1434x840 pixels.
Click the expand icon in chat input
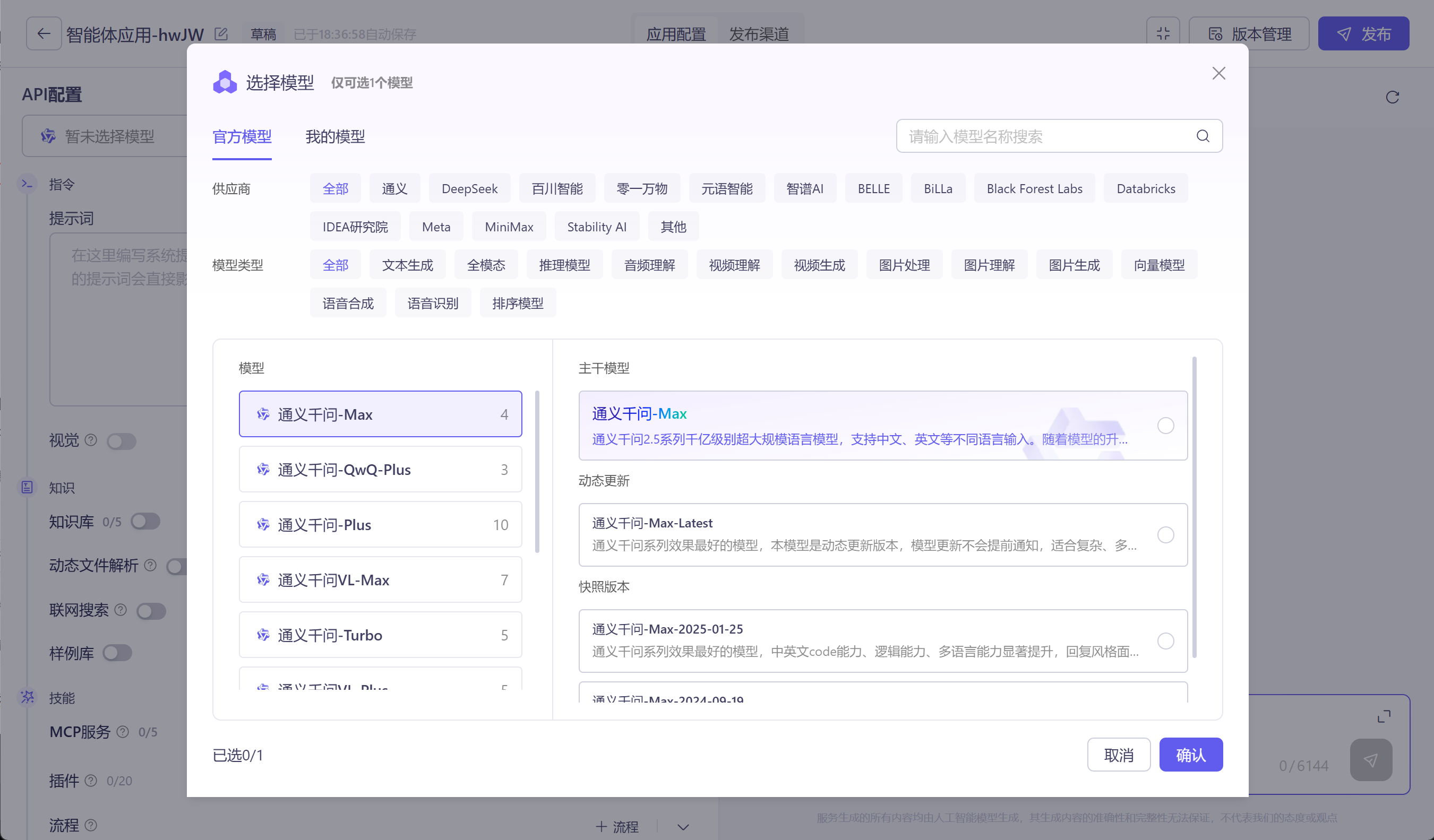pyautogui.click(x=1384, y=716)
